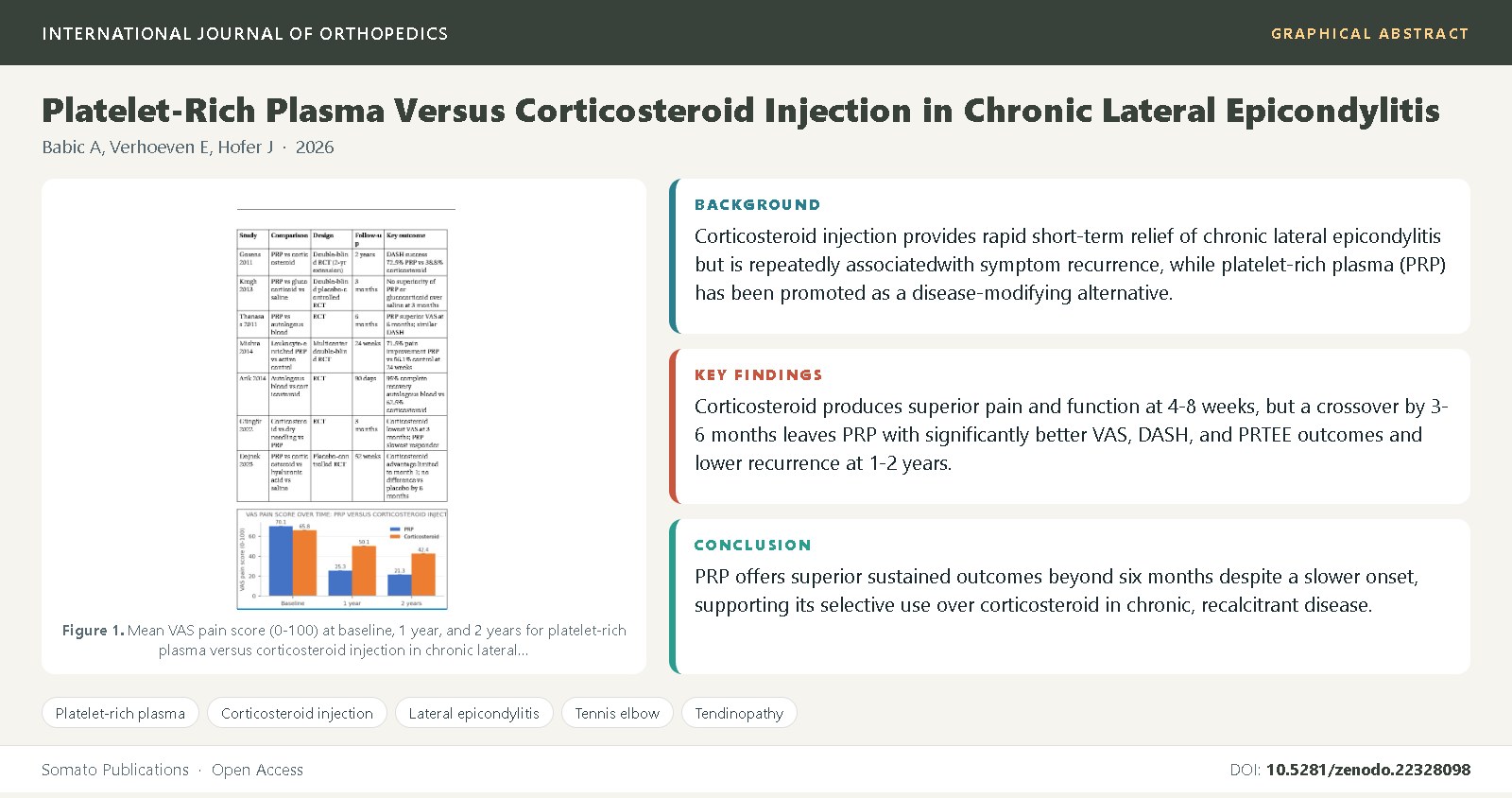Click the article title about Platelet-Rich Plasma
The width and height of the screenshot is (1512, 798).
(741, 111)
